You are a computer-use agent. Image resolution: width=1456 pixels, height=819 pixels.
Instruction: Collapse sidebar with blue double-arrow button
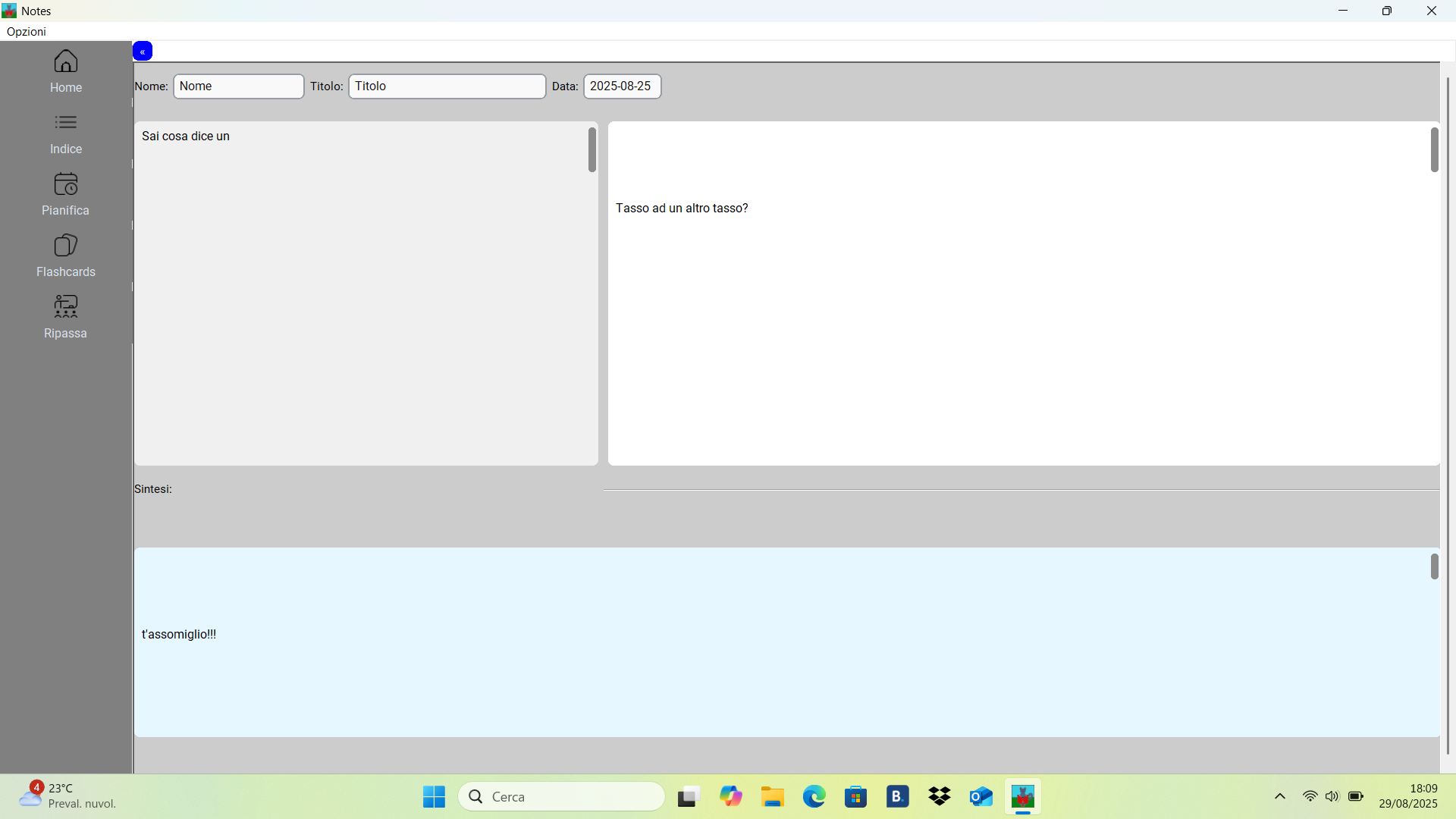point(143,51)
